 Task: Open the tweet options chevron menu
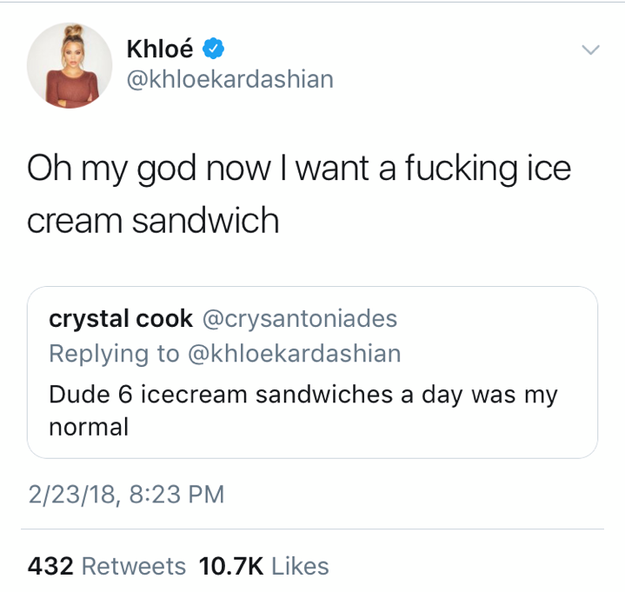click(x=590, y=50)
